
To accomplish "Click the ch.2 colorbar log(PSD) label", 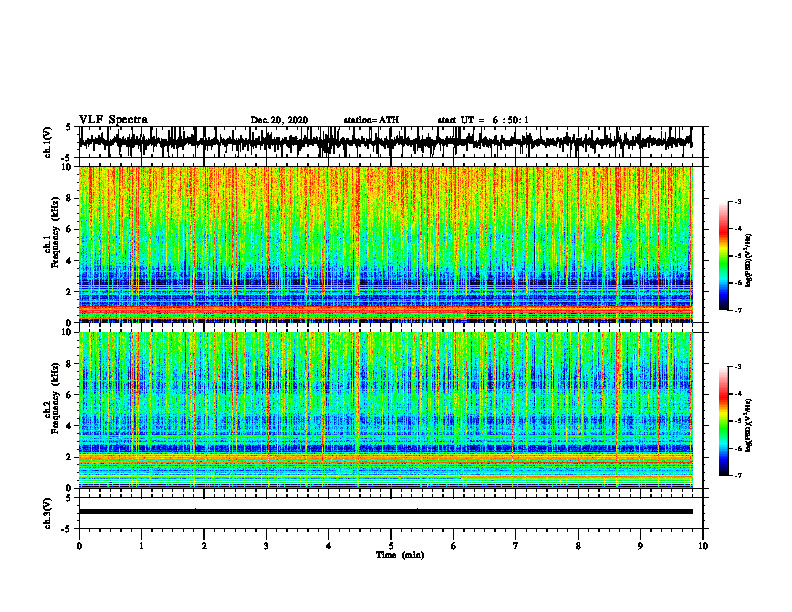I will (749, 425).
